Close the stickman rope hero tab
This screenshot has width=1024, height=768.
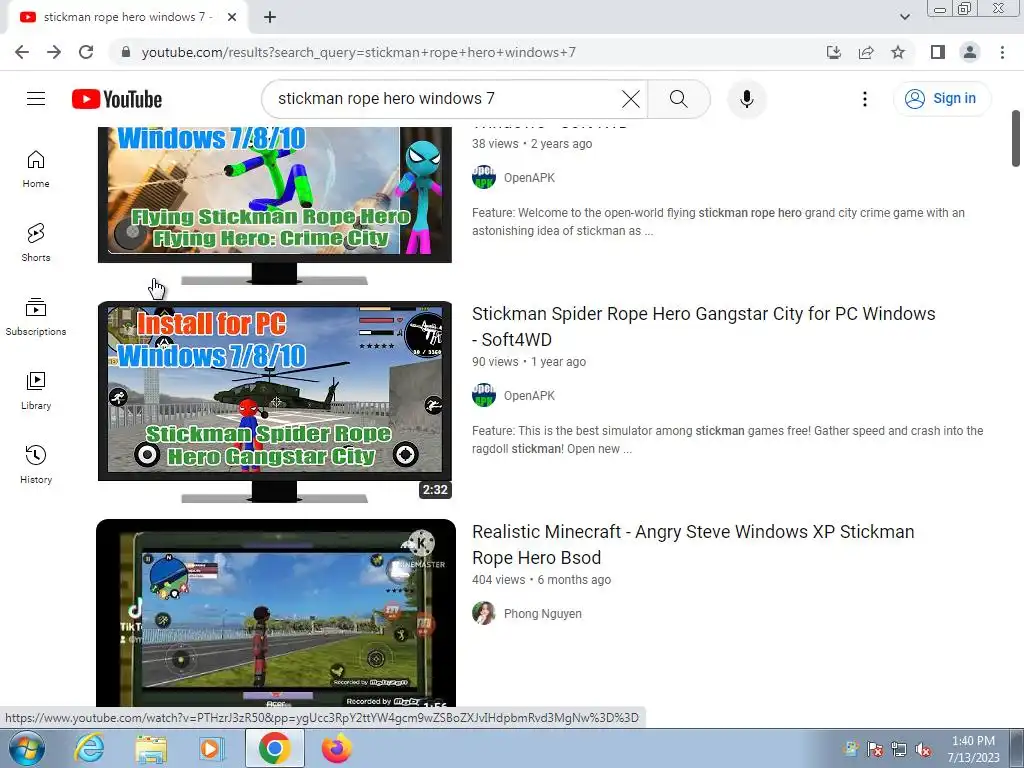tap(232, 18)
